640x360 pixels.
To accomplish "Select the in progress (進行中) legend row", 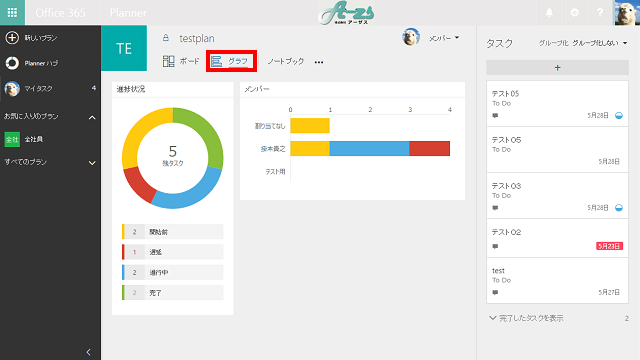I will [173, 272].
